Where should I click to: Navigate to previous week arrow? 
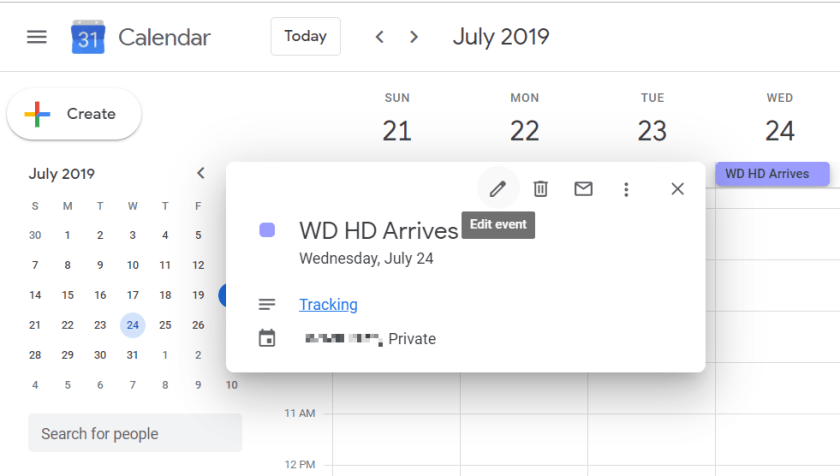[x=379, y=37]
